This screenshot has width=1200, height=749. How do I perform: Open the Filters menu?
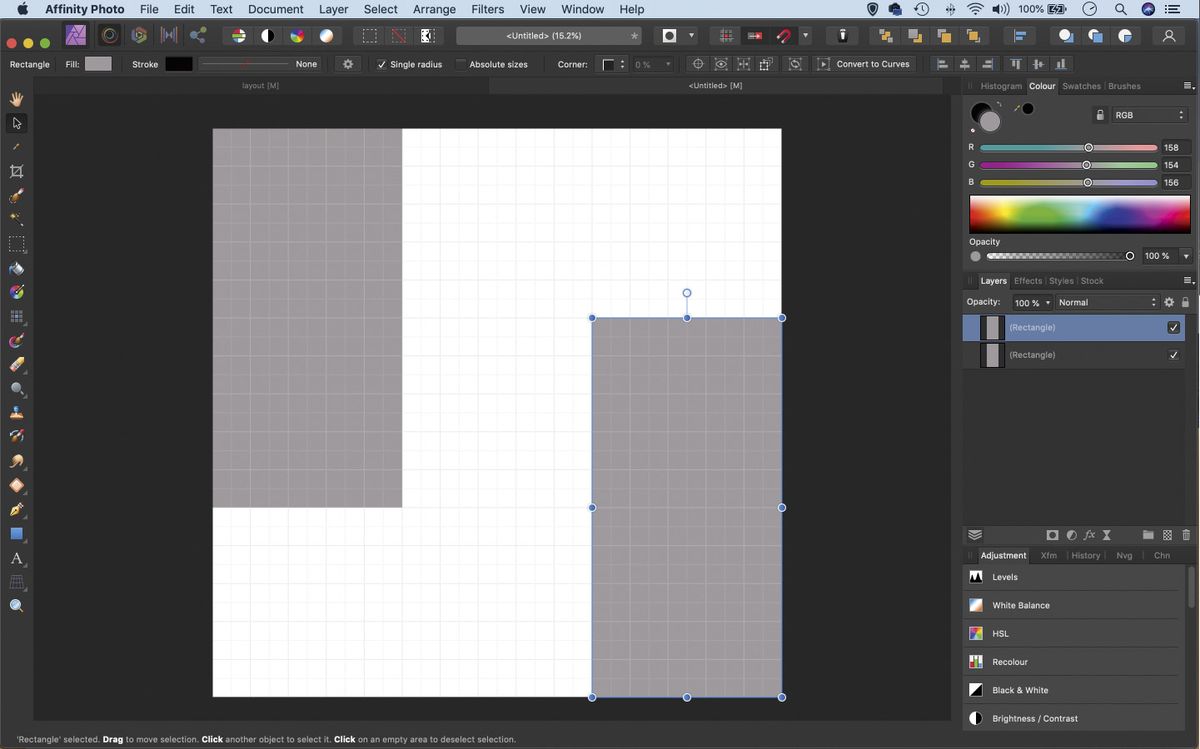(487, 9)
